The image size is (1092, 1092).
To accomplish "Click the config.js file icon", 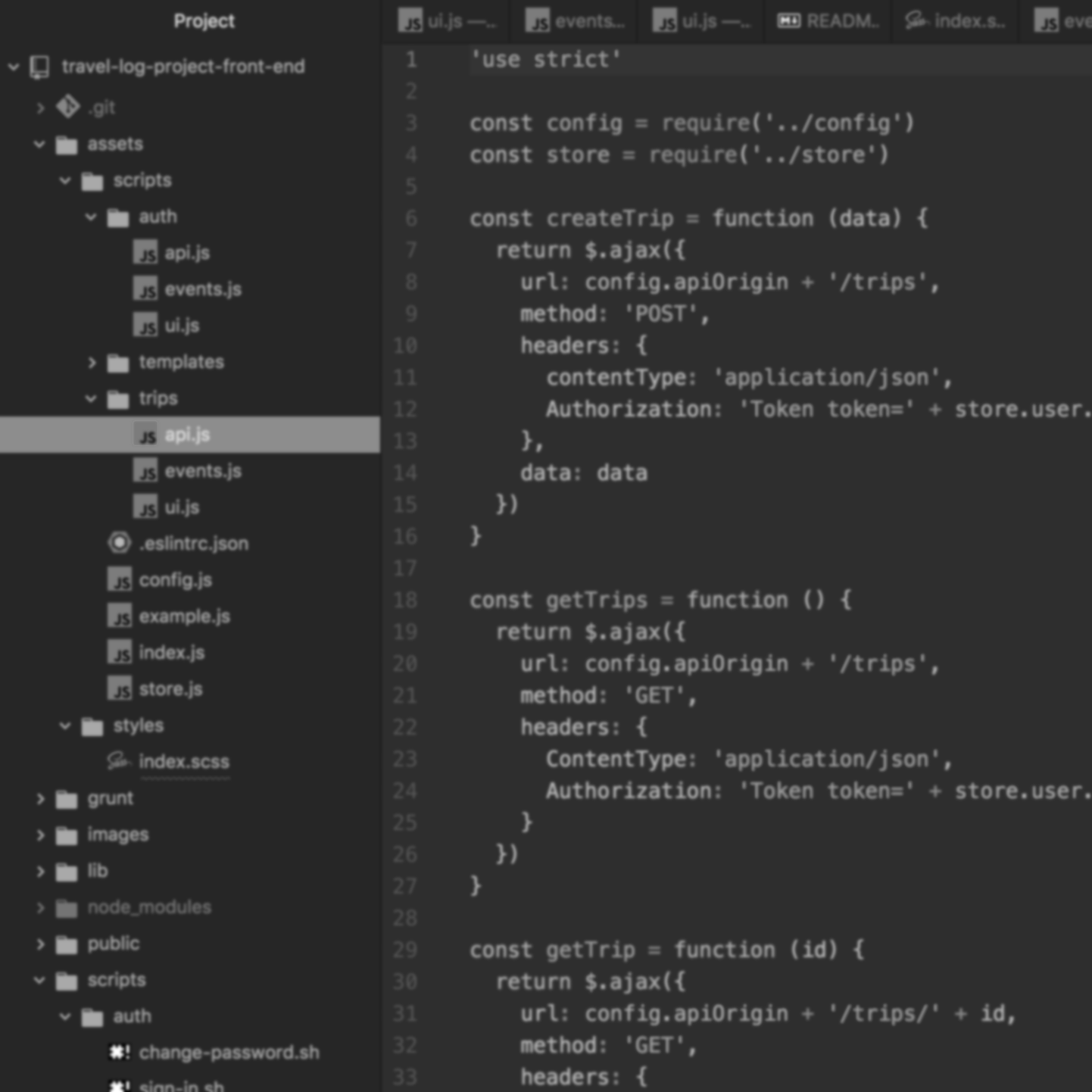I will (x=119, y=580).
